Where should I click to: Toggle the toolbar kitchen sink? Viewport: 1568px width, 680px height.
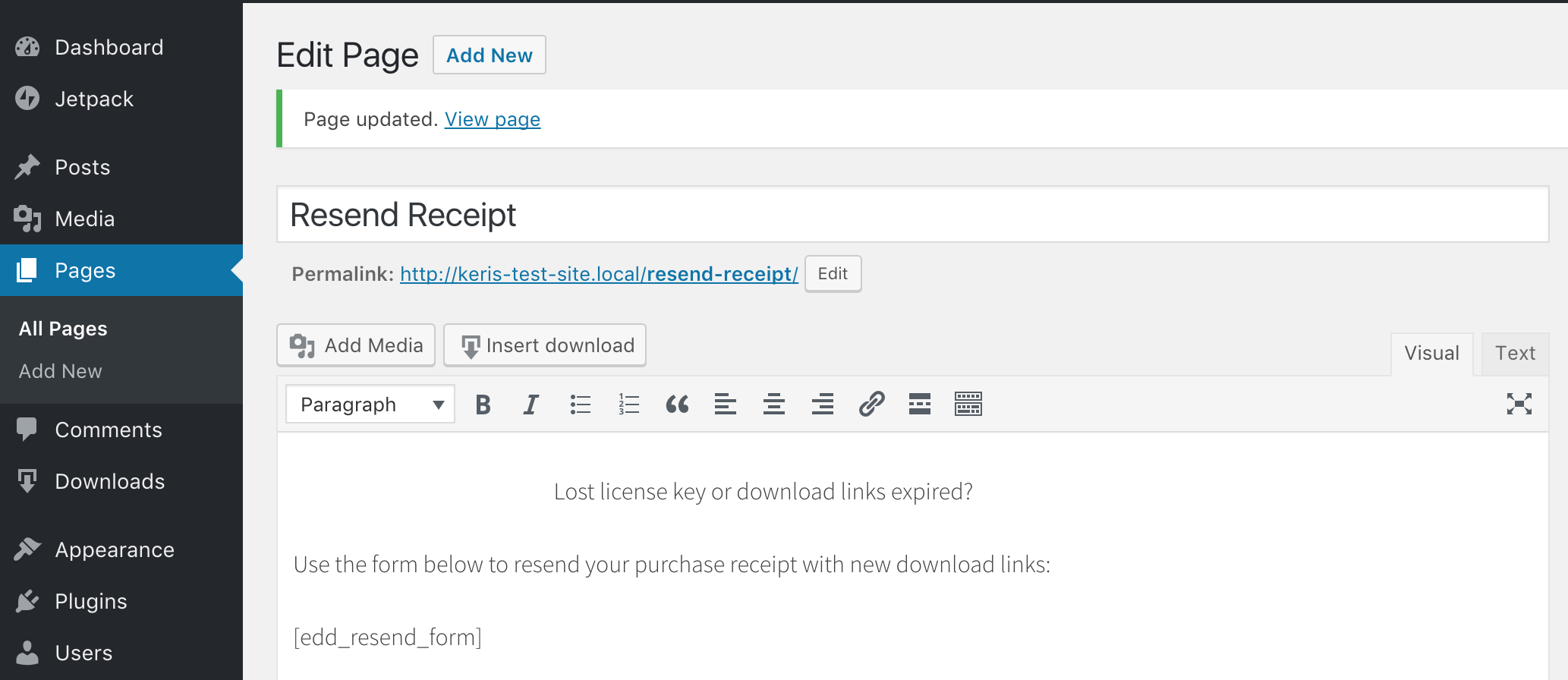[968, 405]
